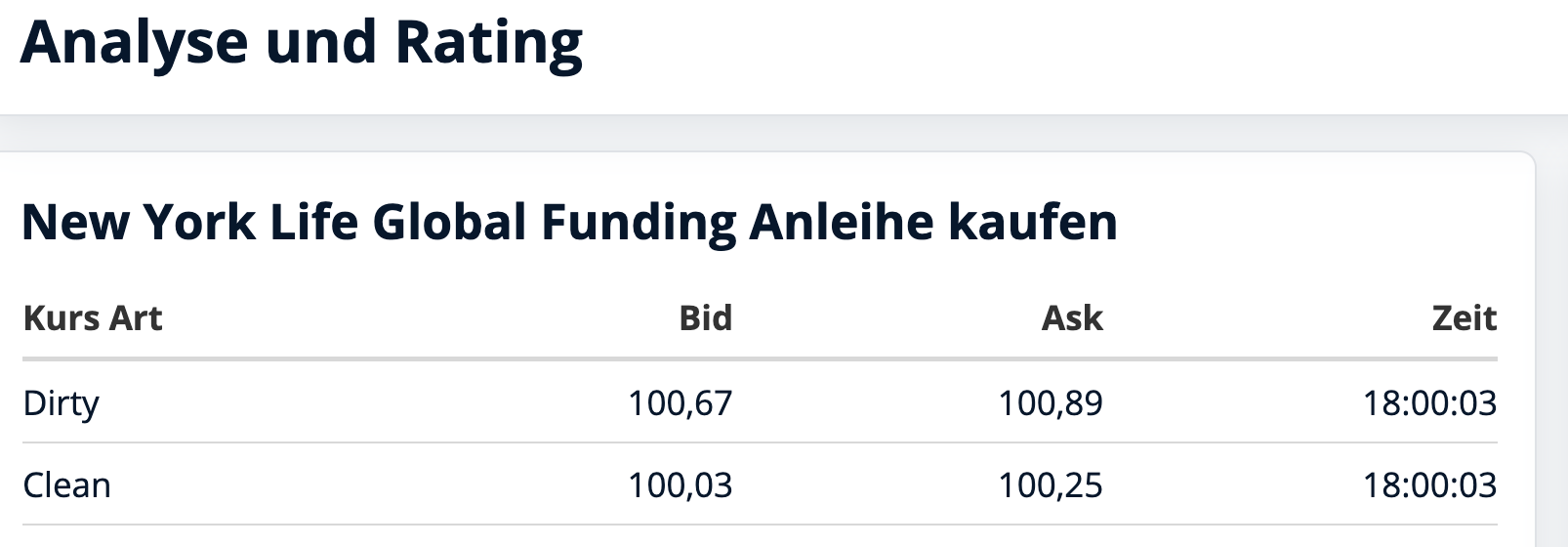
Task: Click the 'Bid' column header
Action: (x=705, y=318)
